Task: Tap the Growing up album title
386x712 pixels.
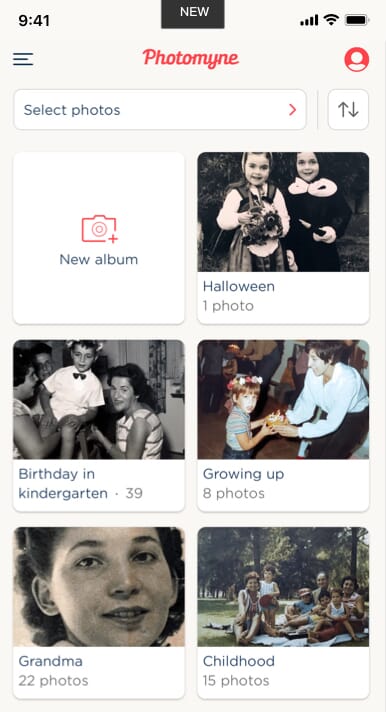Action: [x=243, y=474]
